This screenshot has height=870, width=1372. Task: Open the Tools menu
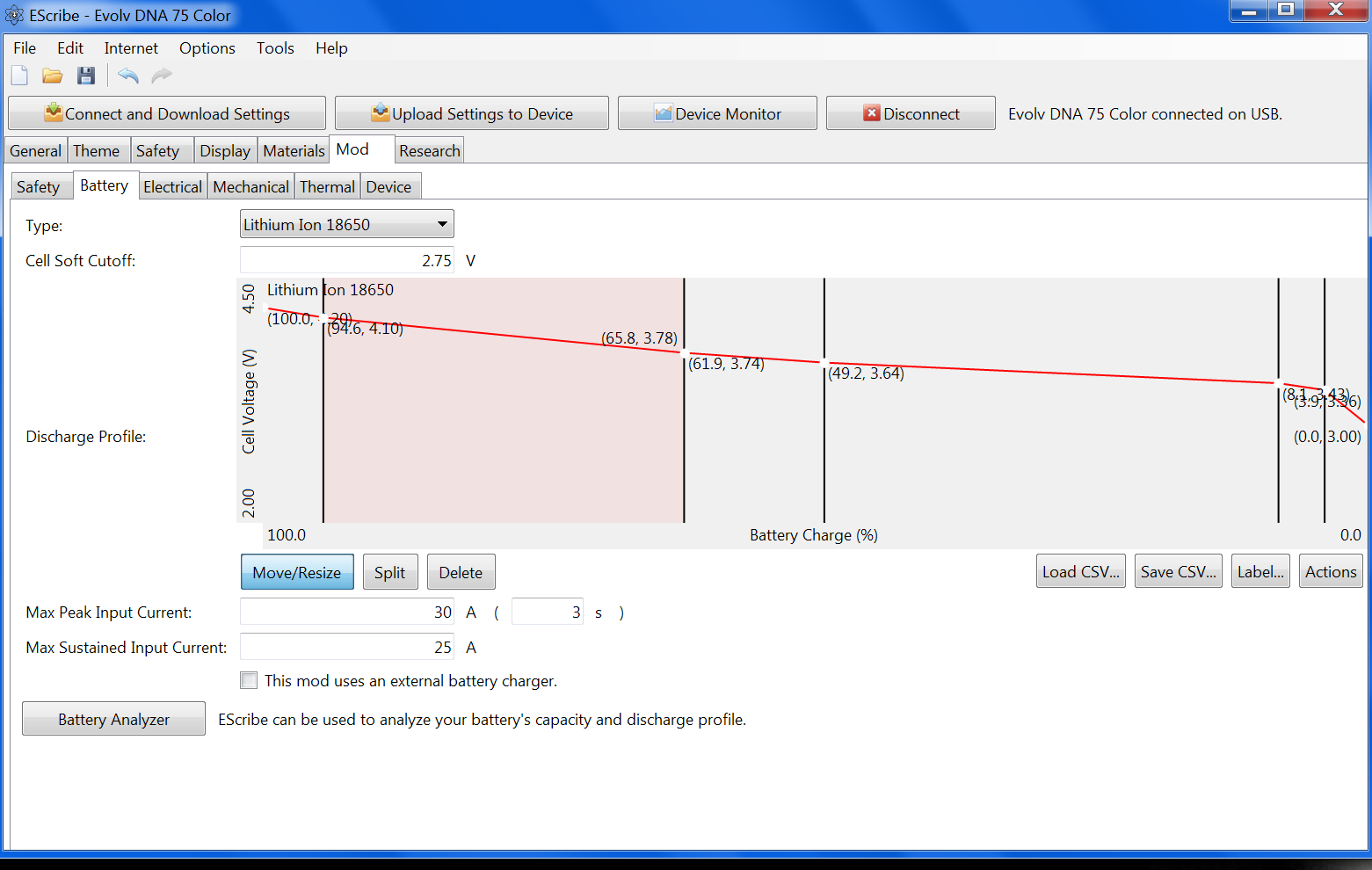click(x=275, y=48)
